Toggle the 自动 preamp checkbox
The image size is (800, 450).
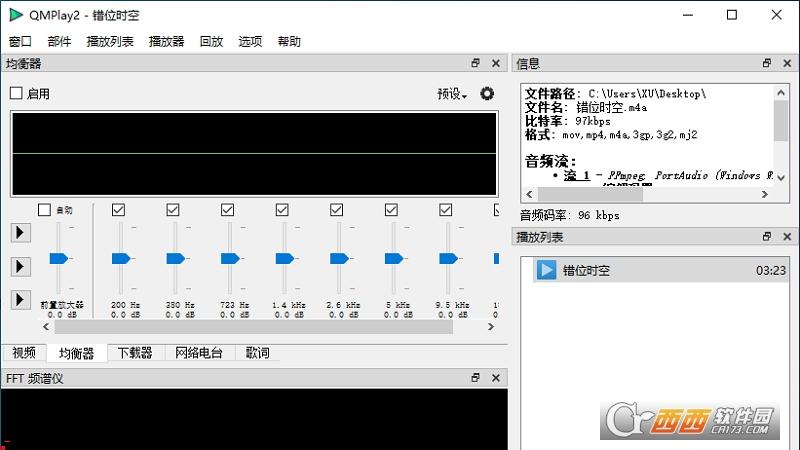click(44, 210)
